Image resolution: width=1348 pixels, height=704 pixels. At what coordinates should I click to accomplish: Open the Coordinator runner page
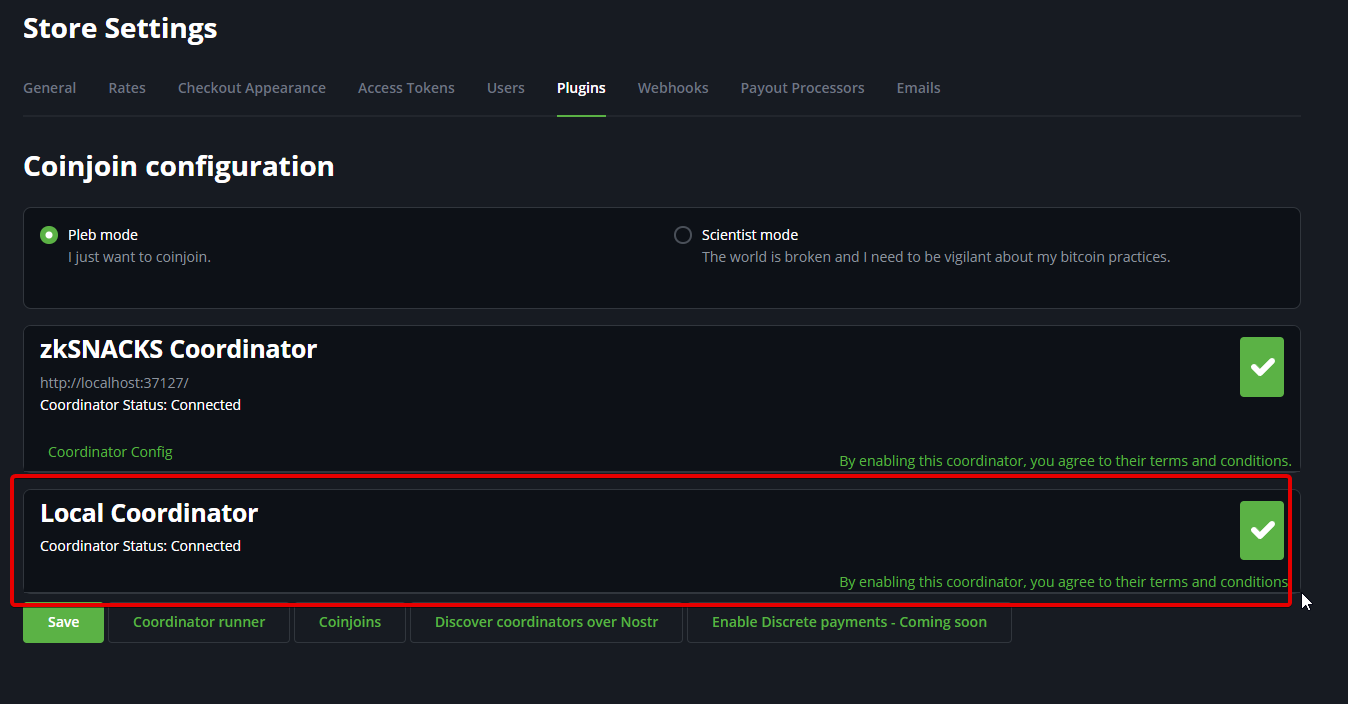click(x=199, y=622)
